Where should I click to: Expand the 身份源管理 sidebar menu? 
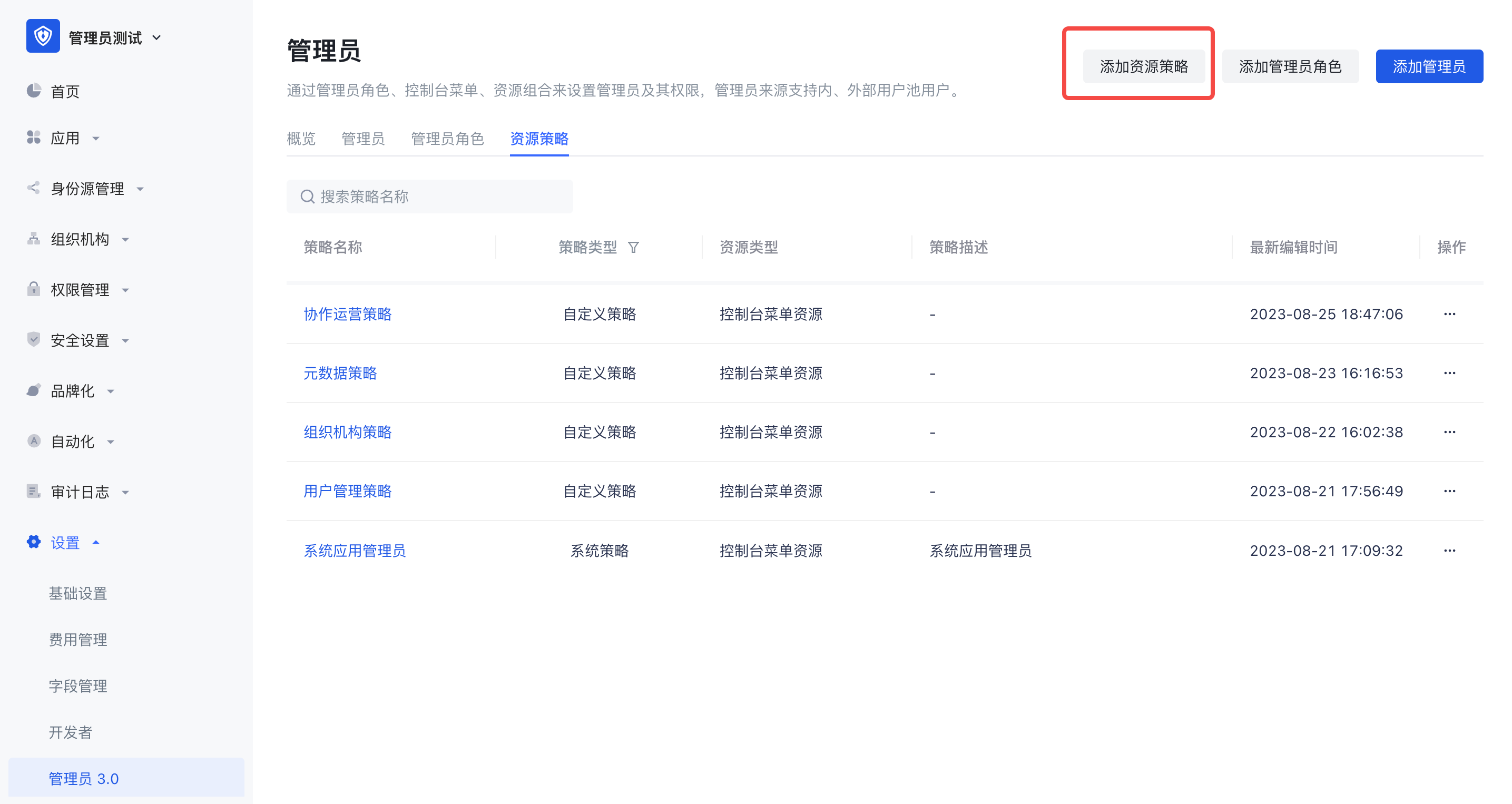pos(88,189)
